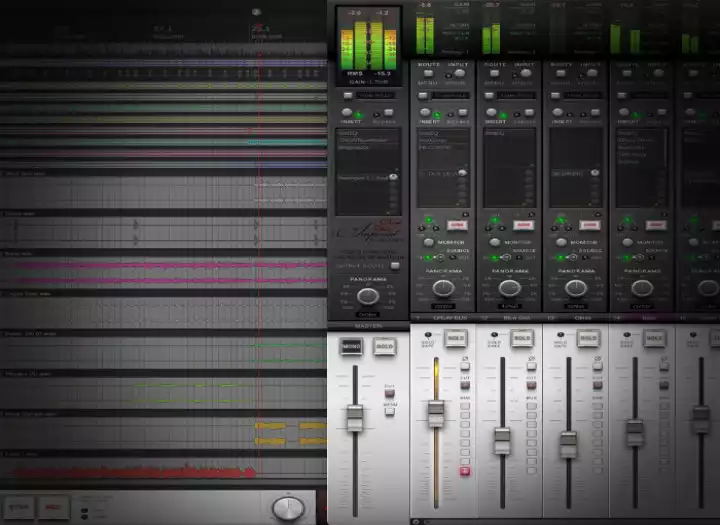This screenshot has height=525, width=720.
Task: Click the channel 14 PANORAMA knob
Action: coord(642,288)
